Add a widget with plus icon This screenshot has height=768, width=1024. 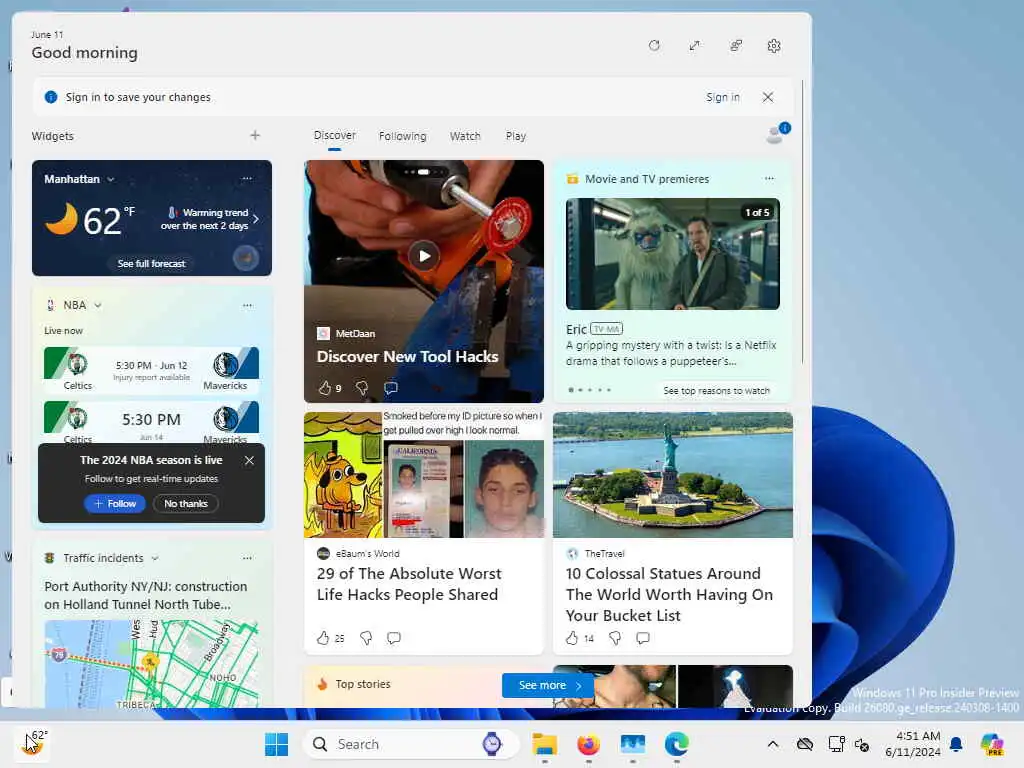pyautogui.click(x=255, y=135)
